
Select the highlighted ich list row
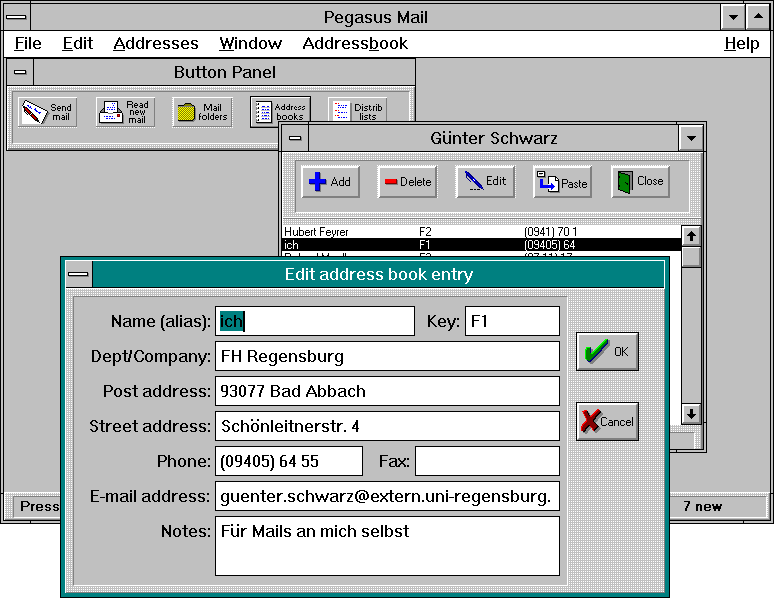pyautogui.click(x=481, y=245)
